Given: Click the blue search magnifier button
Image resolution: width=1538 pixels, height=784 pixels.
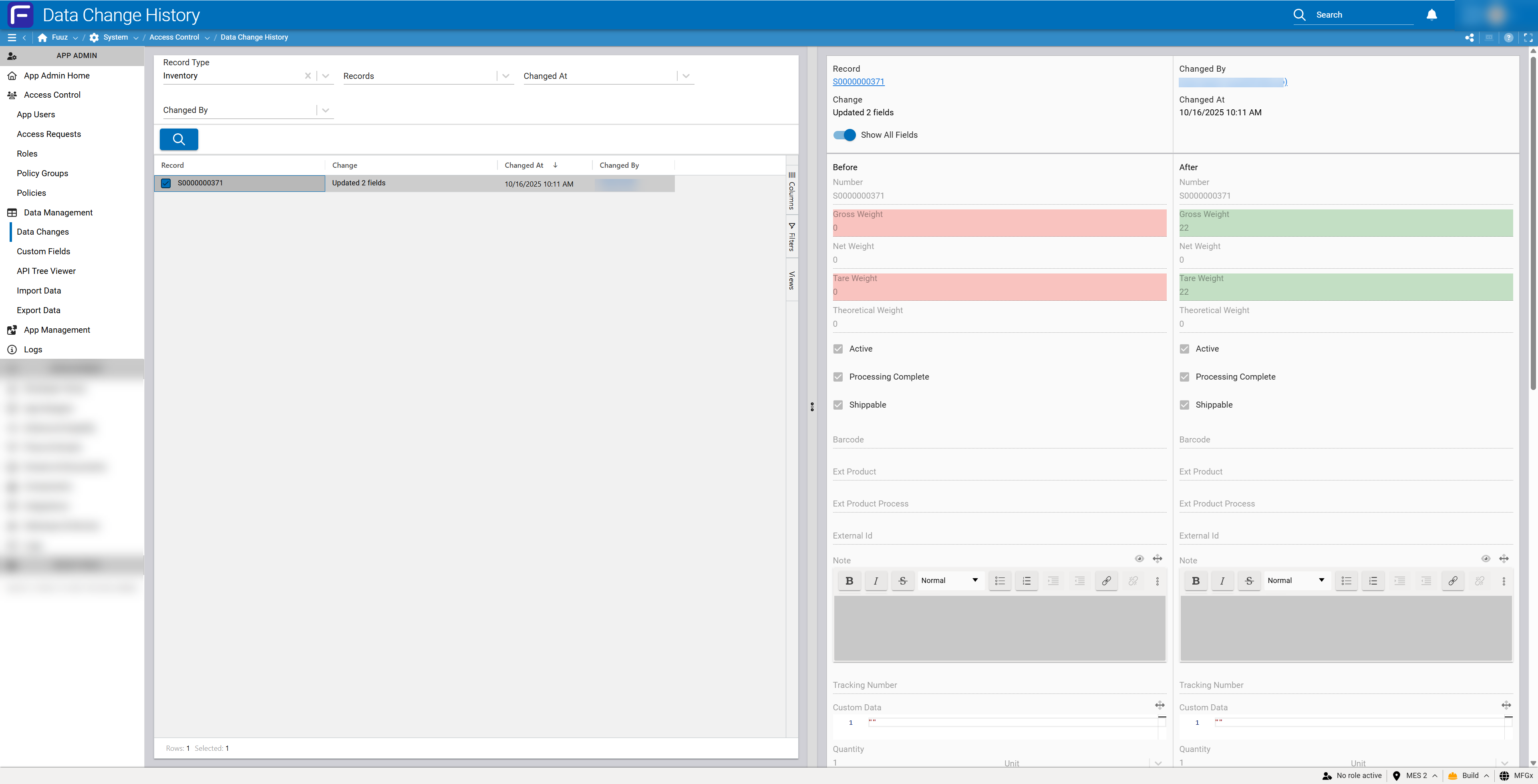Looking at the screenshot, I should 179,139.
